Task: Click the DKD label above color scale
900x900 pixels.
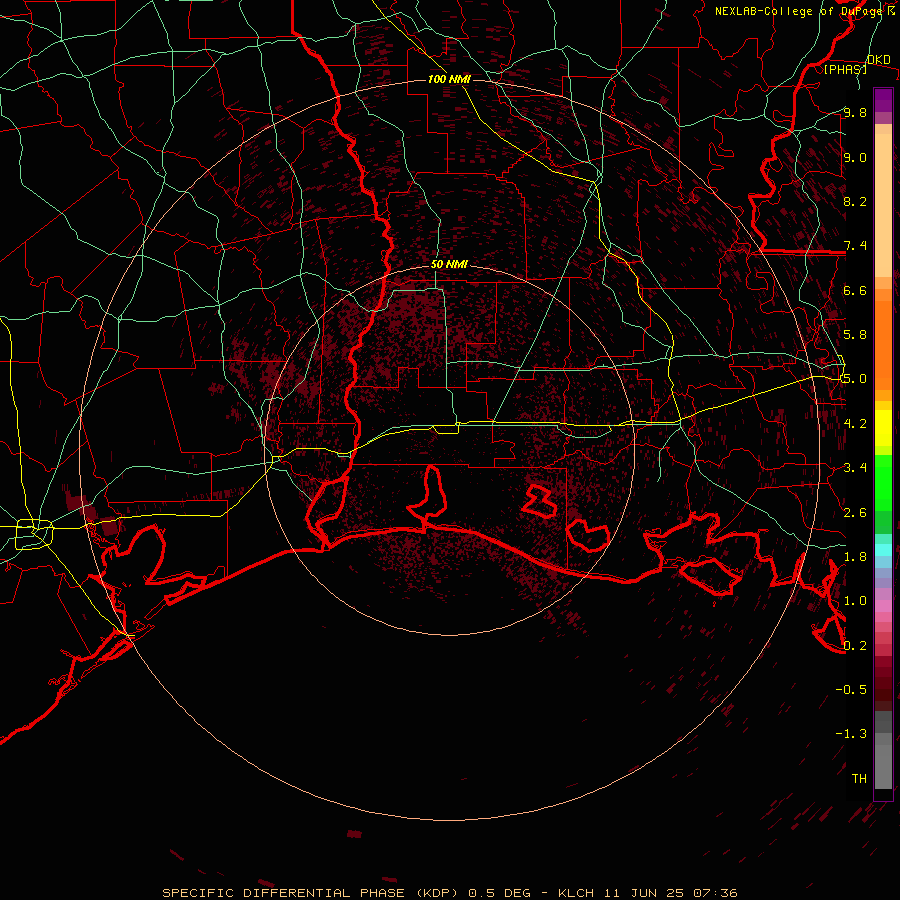Action: coord(878,59)
